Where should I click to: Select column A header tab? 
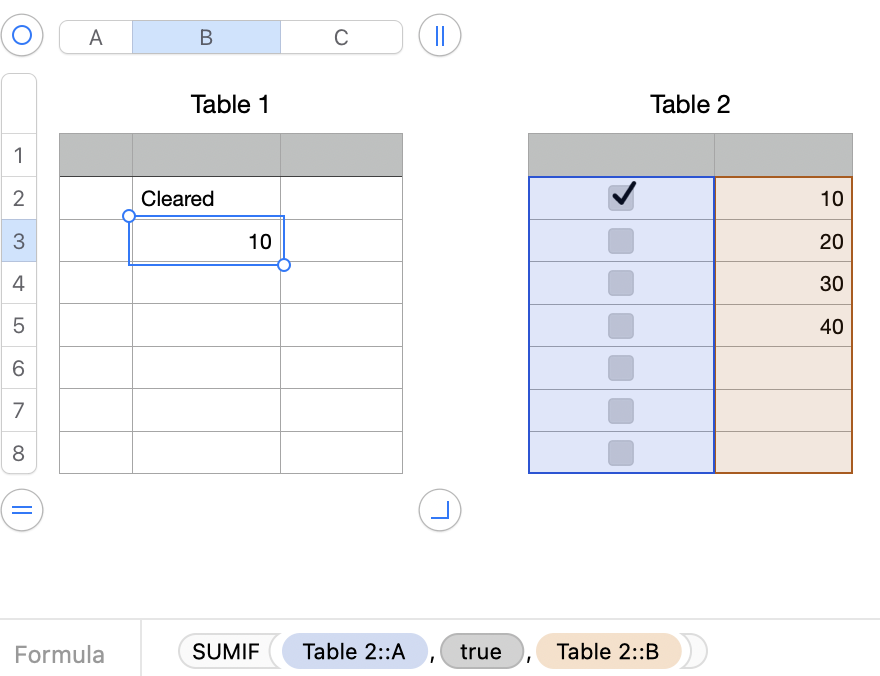[96, 38]
